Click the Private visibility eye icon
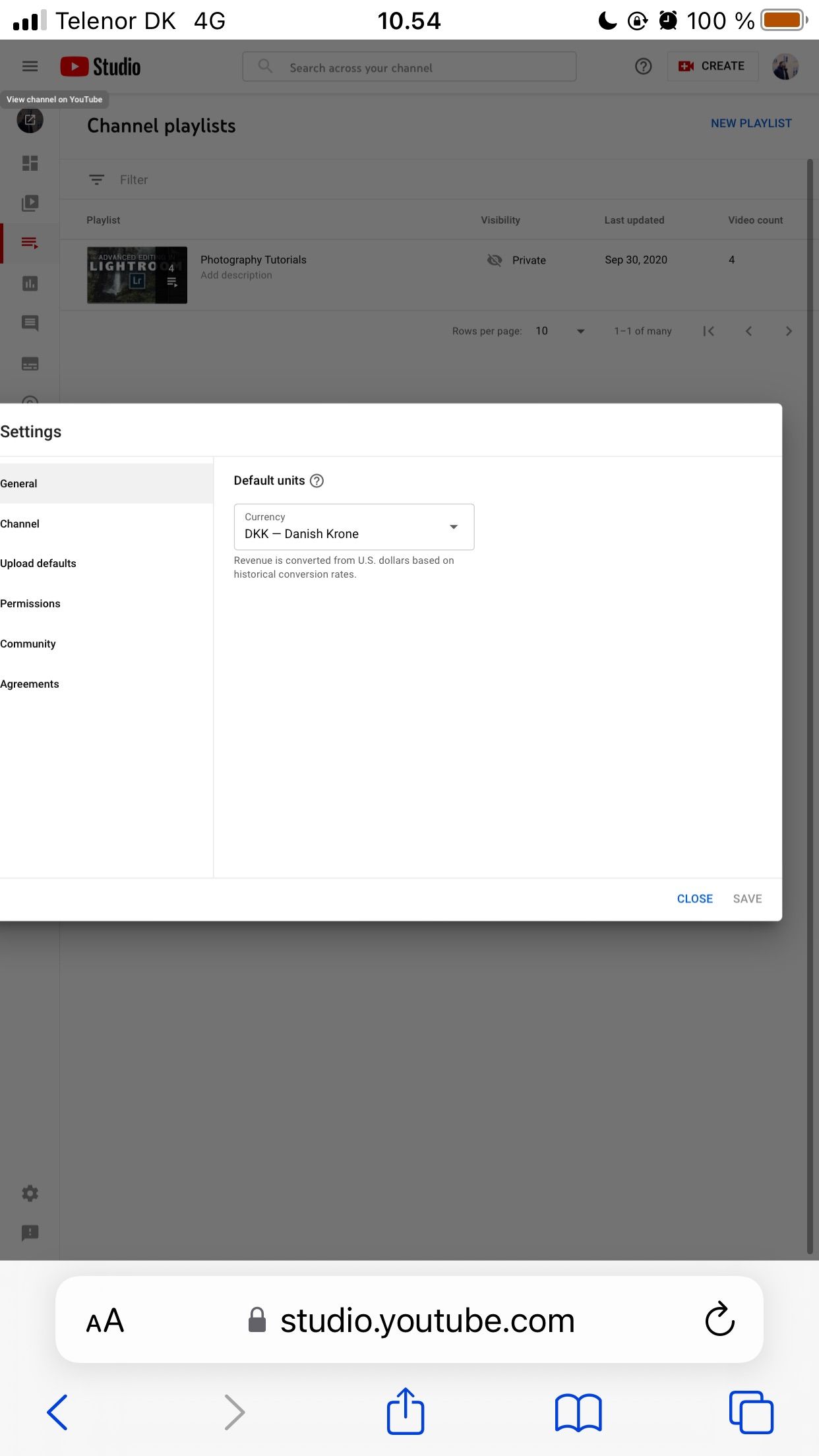Screen dimensions: 819x1456 tap(495, 260)
